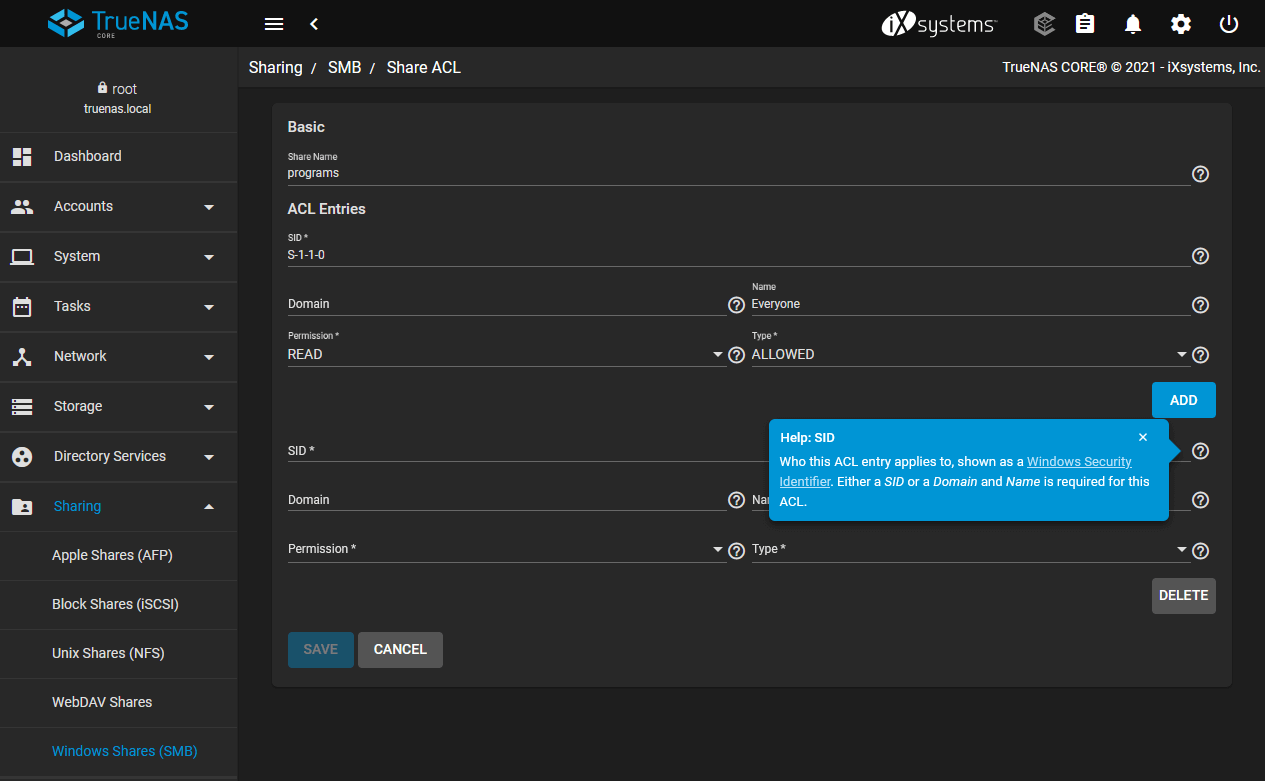Close the Help: SID tooltip
This screenshot has height=781, width=1265.
(x=1143, y=437)
